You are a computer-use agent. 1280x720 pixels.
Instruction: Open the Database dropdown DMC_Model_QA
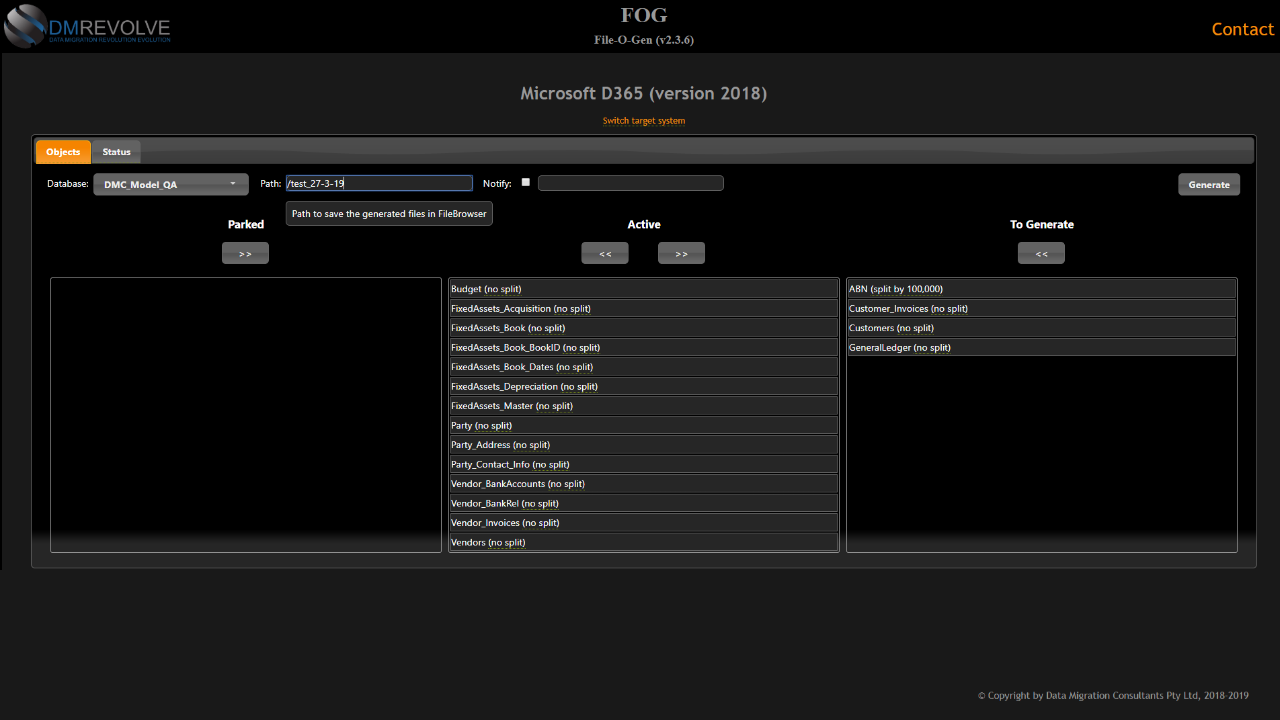(x=171, y=184)
